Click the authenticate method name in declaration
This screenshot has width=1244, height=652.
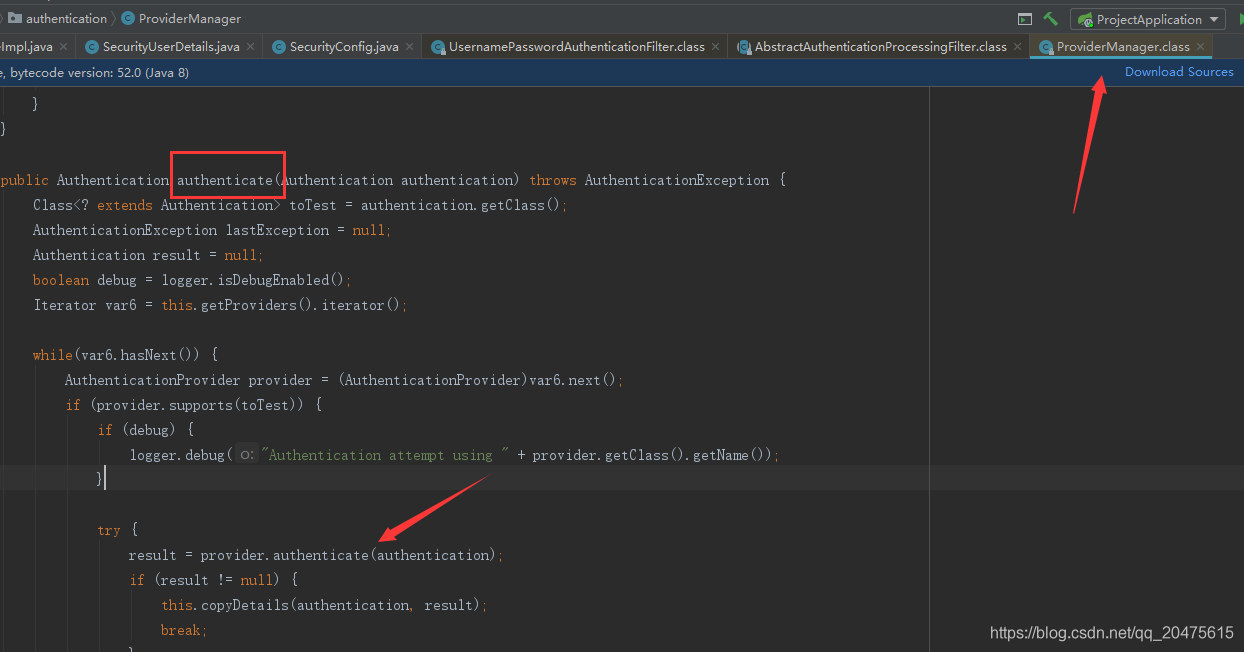[225, 180]
